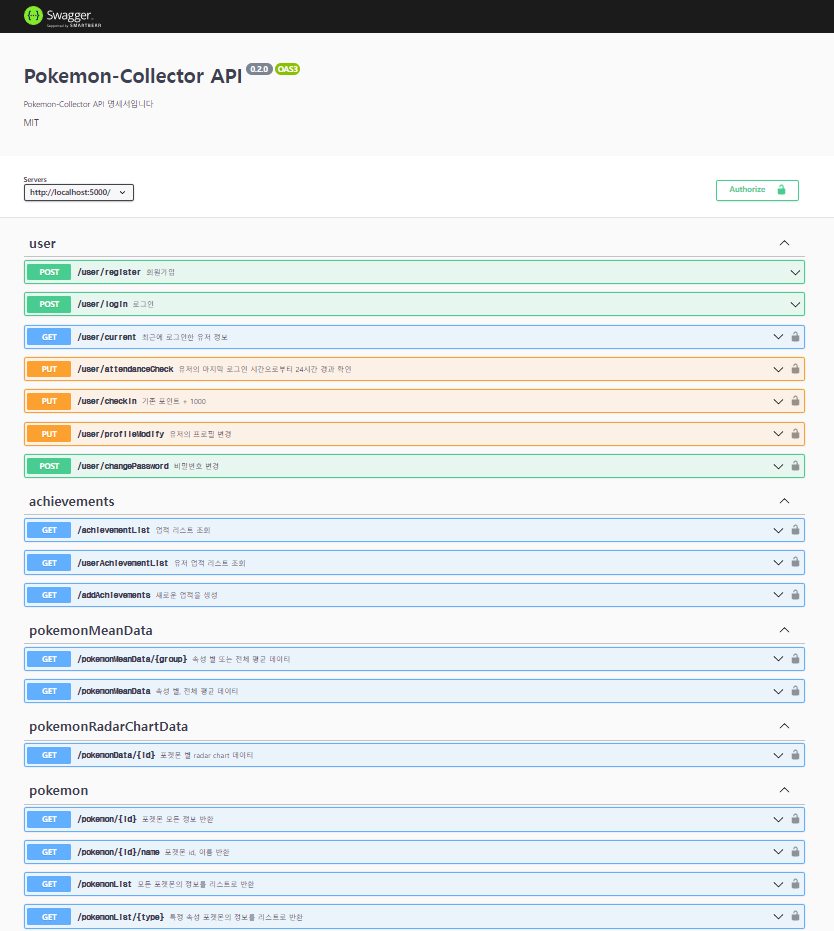Open the Servers dropdown showing localhost:5000
834x931 pixels.
(x=79, y=192)
